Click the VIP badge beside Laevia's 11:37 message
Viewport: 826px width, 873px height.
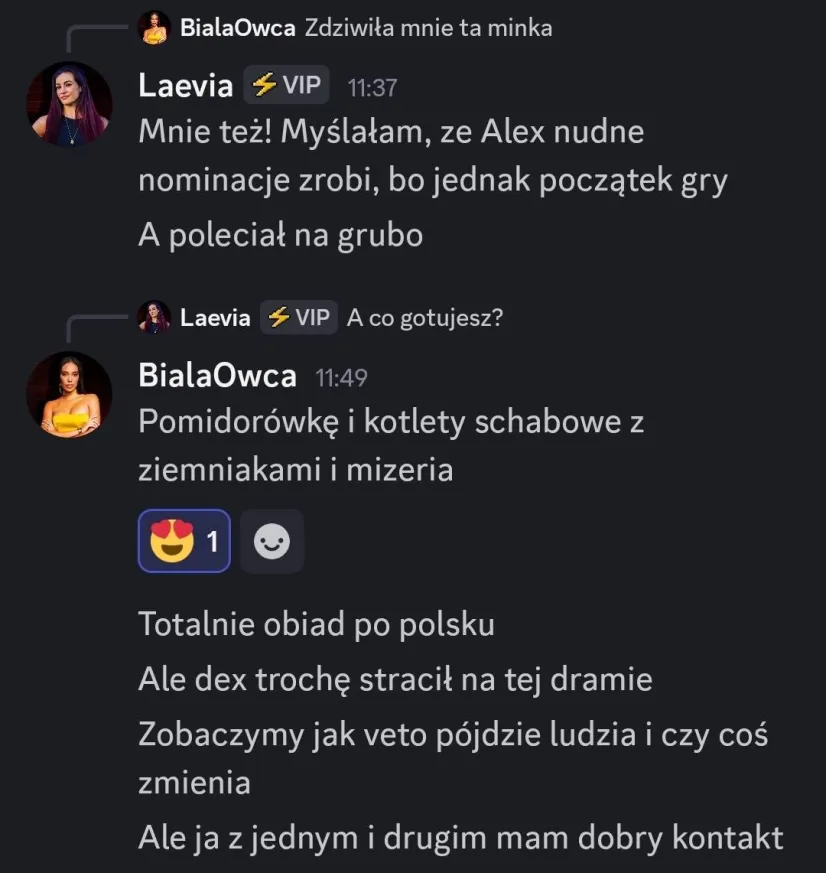click(x=287, y=86)
